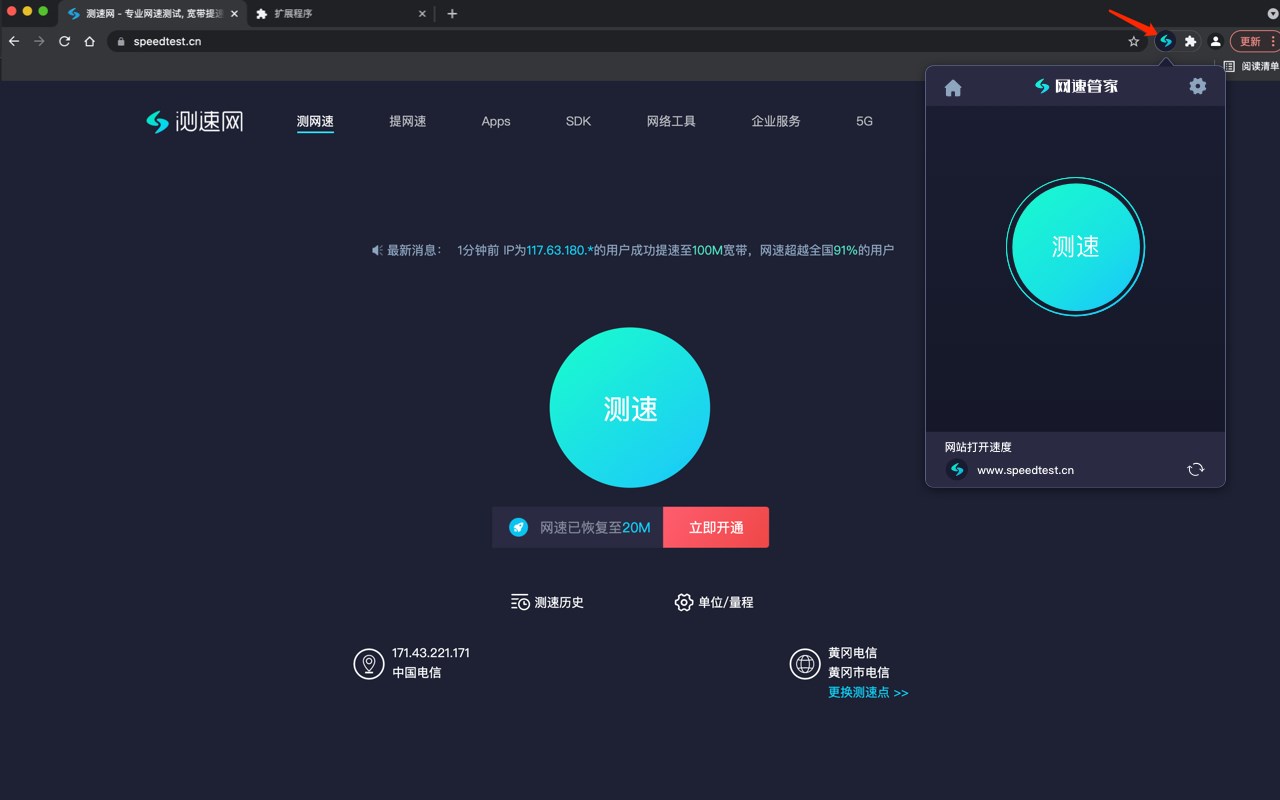Open the 提网速 navigation item
The width and height of the screenshot is (1280, 800).
click(x=408, y=121)
